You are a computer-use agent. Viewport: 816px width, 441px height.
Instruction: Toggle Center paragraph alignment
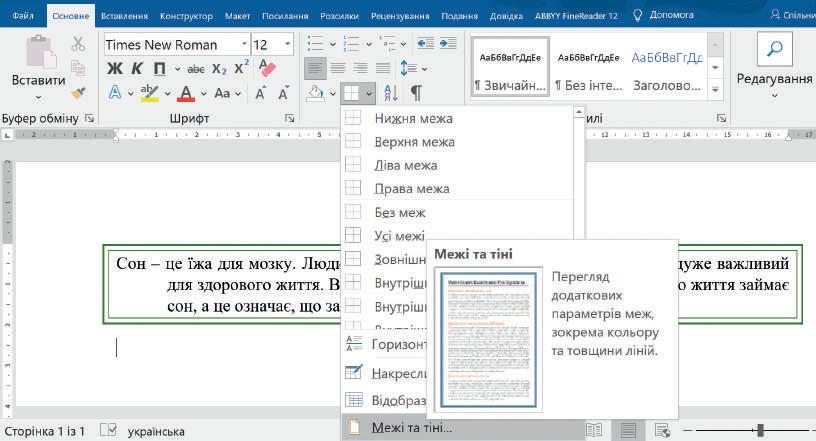(x=338, y=68)
